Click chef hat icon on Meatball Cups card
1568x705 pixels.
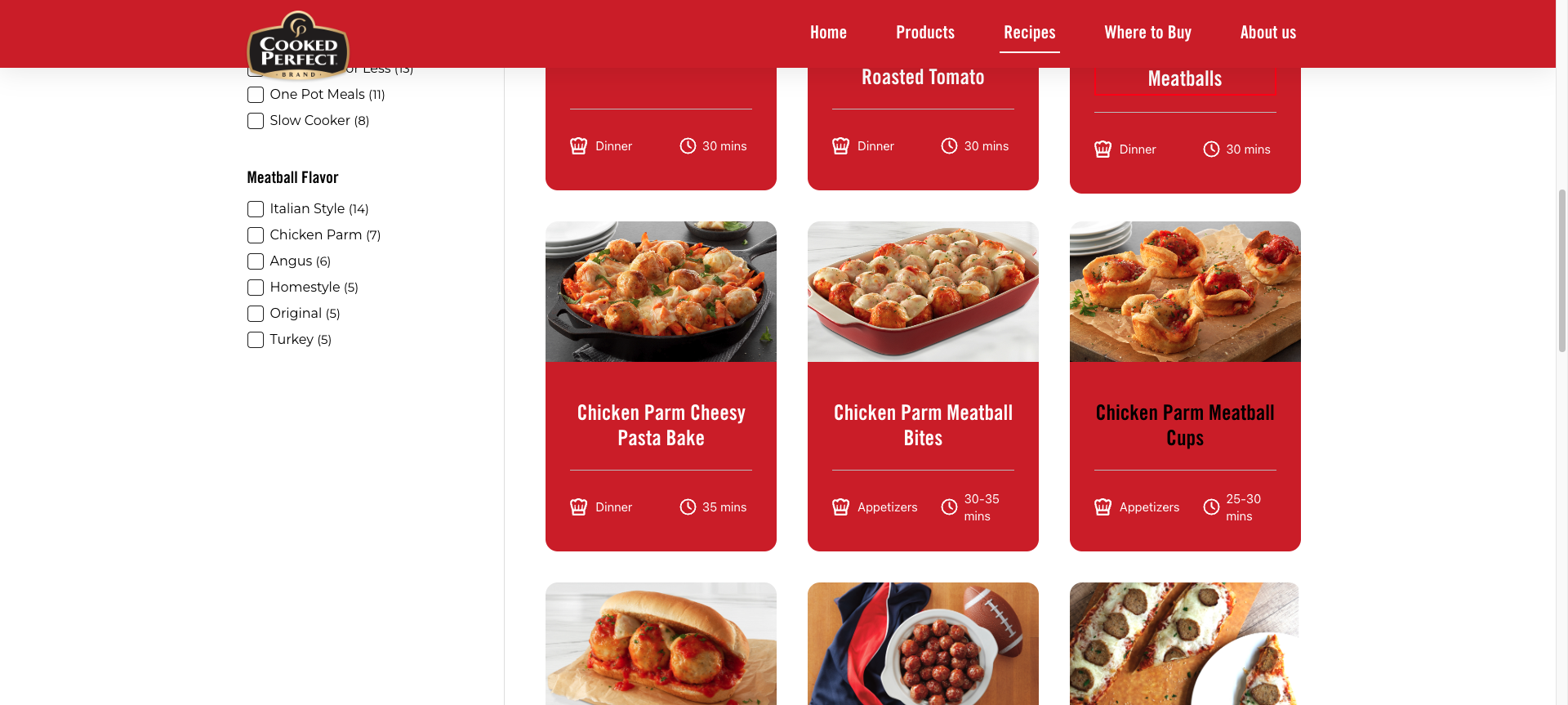click(1102, 507)
